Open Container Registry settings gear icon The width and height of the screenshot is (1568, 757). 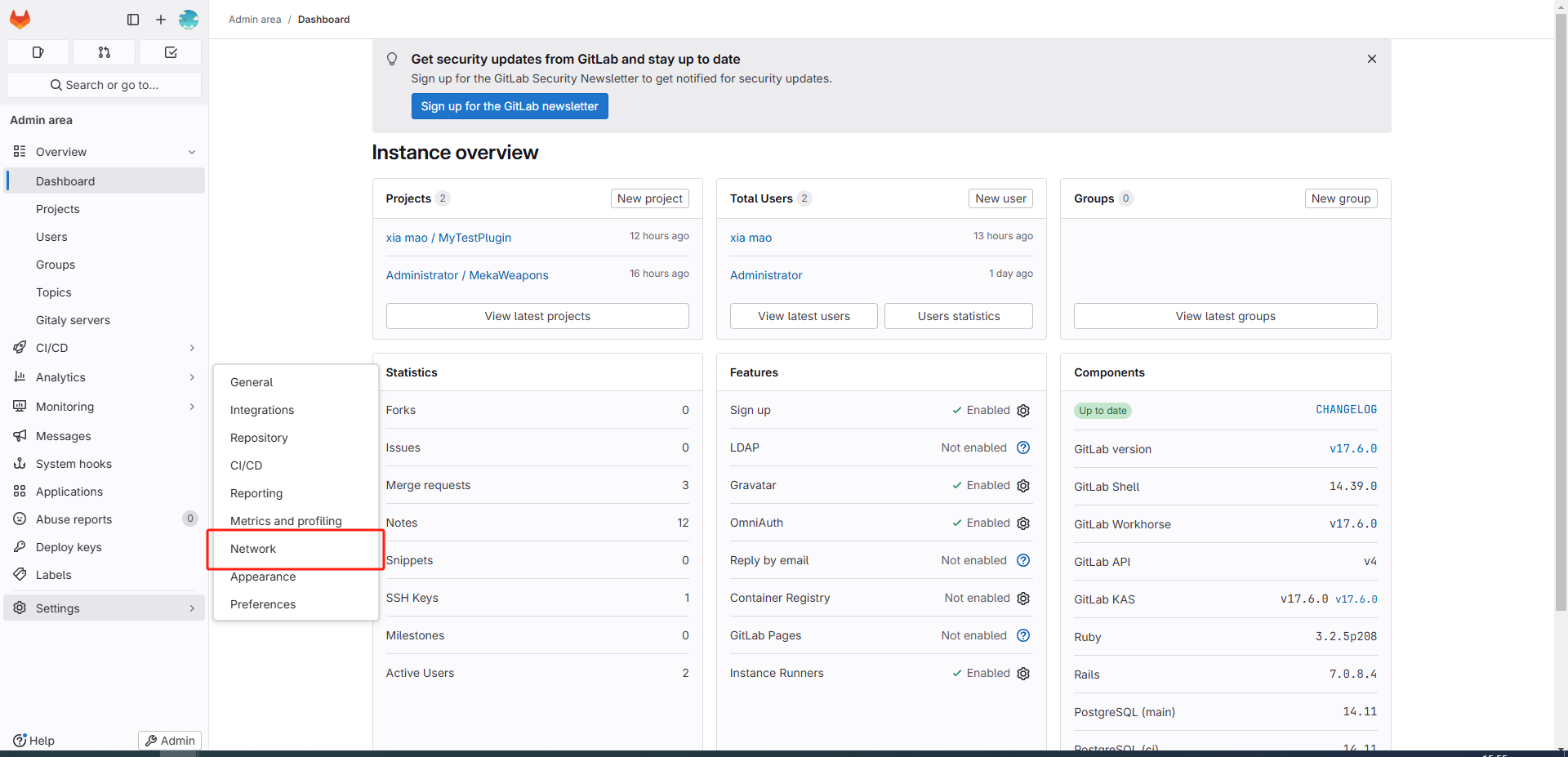pyautogui.click(x=1023, y=599)
